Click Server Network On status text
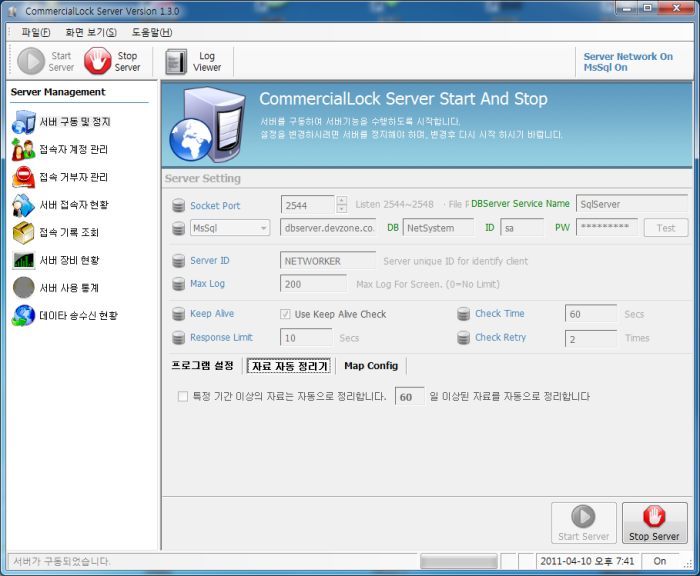 point(628,57)
